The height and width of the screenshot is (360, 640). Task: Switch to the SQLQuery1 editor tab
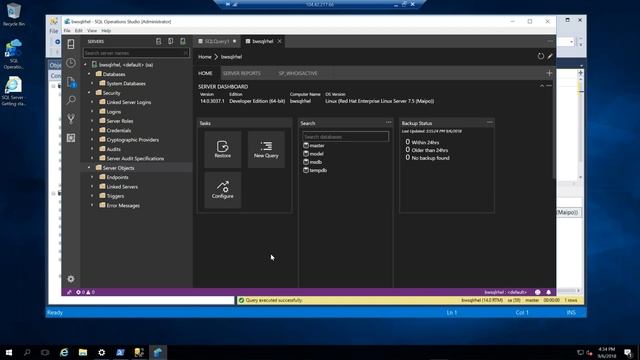tap(216, 41)
